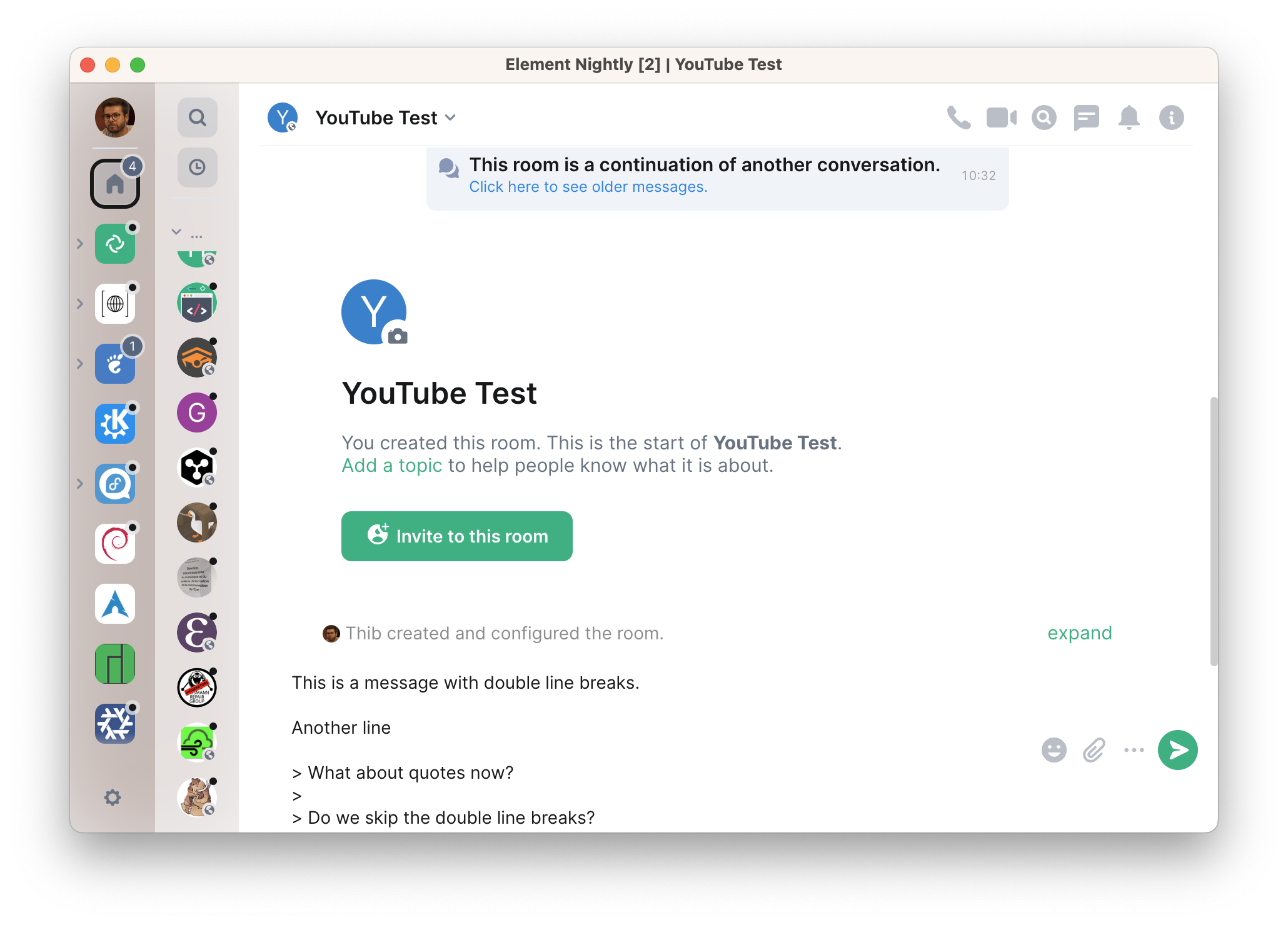Expand the GNOME space chevron
The image size is (1288, 925).
click(80, 364)
